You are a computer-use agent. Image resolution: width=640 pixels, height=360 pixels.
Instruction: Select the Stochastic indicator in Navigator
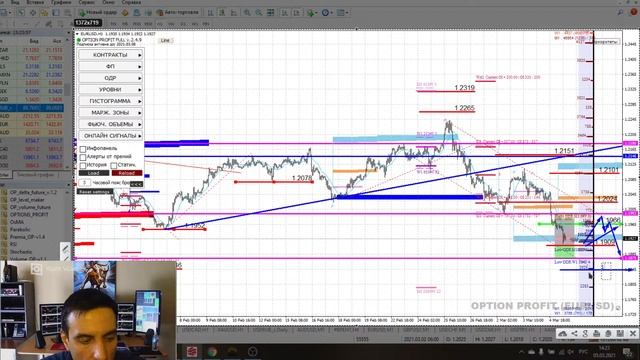[x=21, y=252]
